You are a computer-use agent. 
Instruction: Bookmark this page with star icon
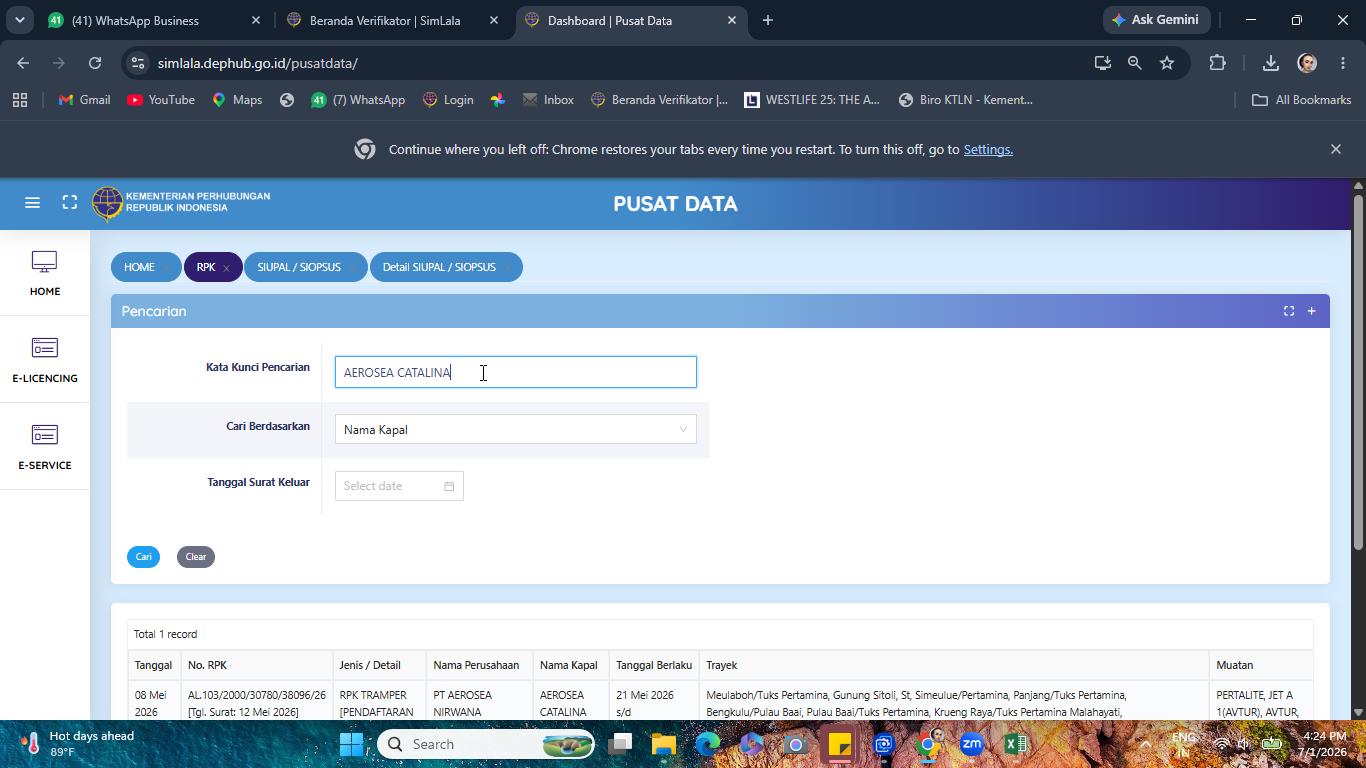[1167, 63]
